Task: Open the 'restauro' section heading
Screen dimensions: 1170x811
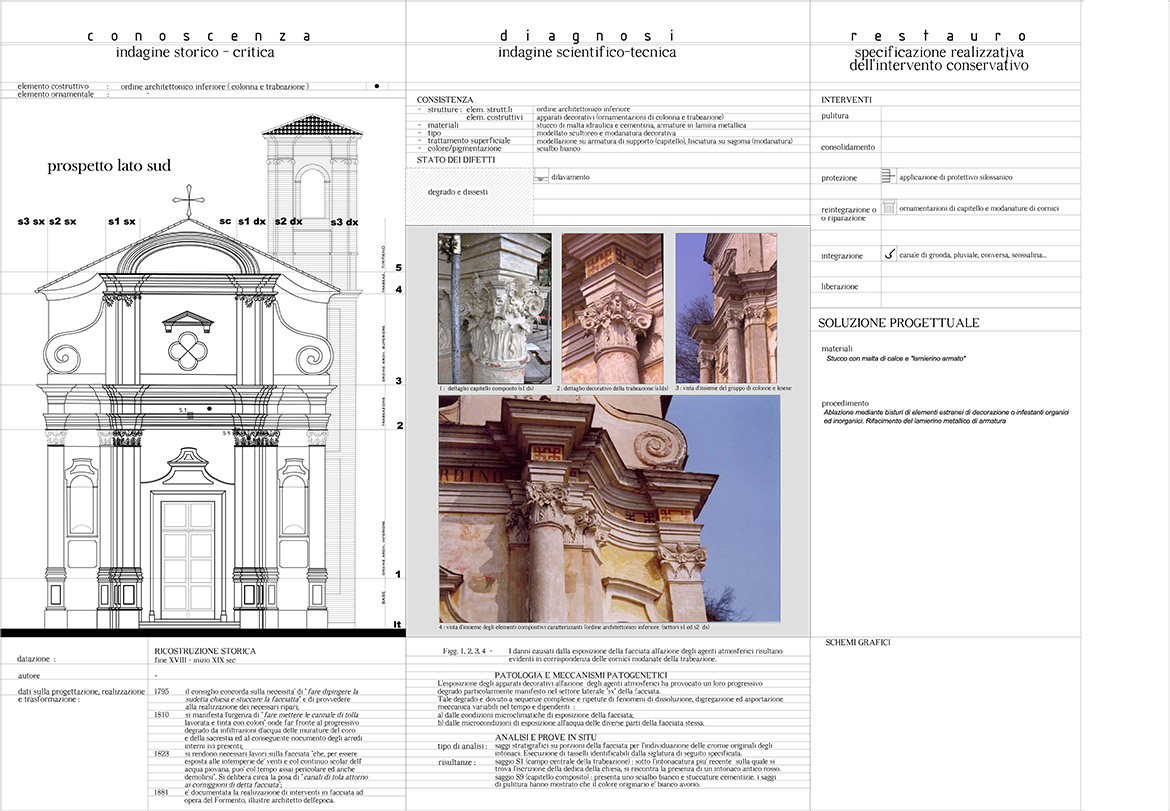Action: point(940,36)
